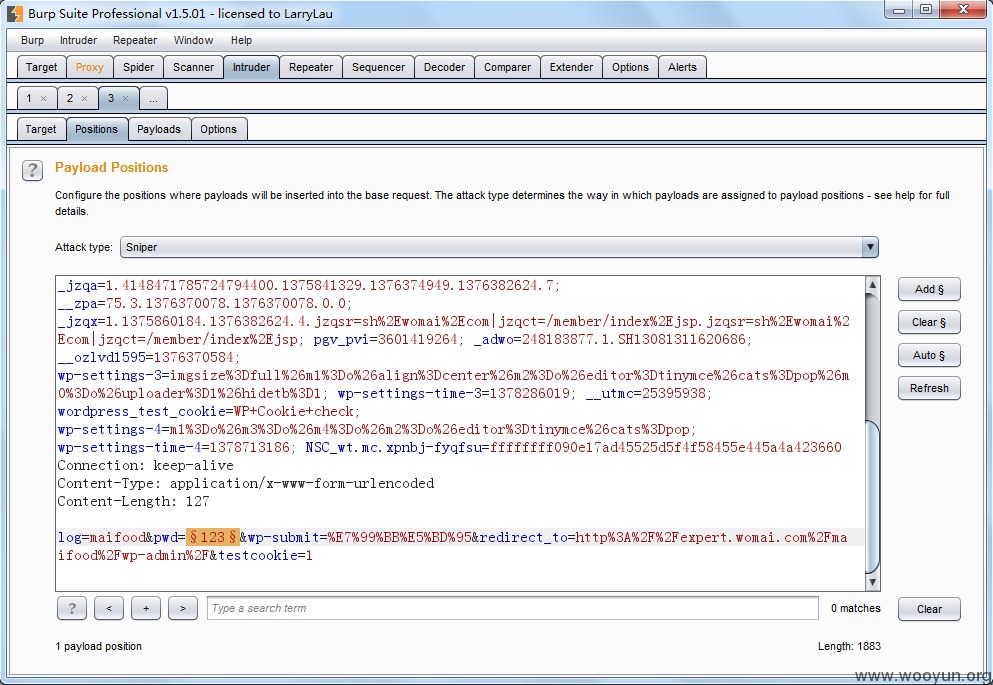Click the highlighted §123§ payload position

[x=212, y=537]
